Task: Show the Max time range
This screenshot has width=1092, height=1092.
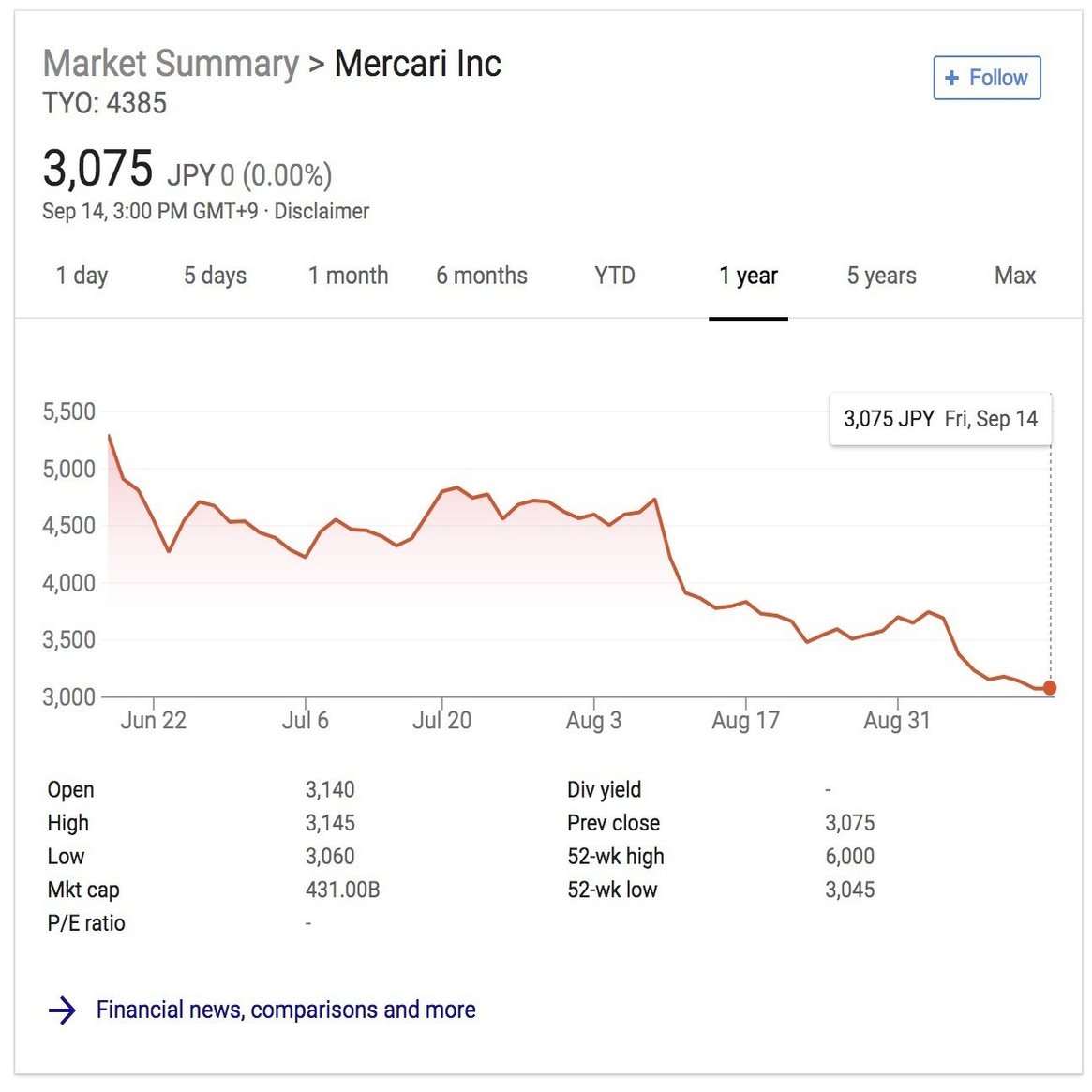Action: click(x=1015, y=276)
